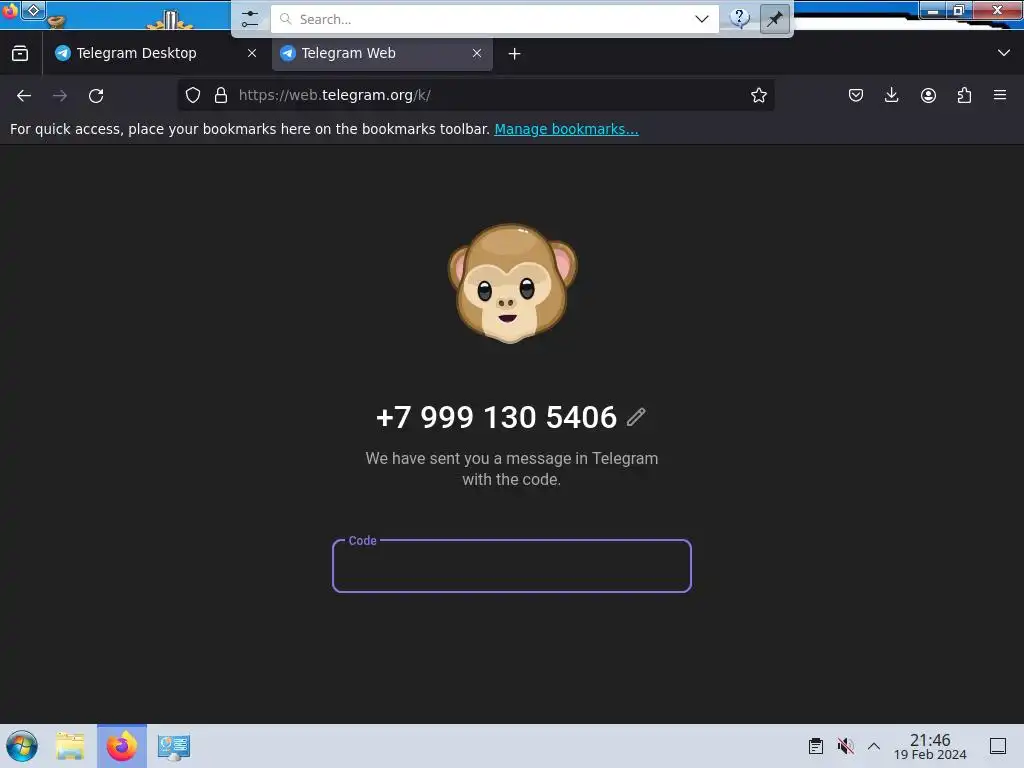
Task: Click the help question mark icon
Action: point(739,18)
